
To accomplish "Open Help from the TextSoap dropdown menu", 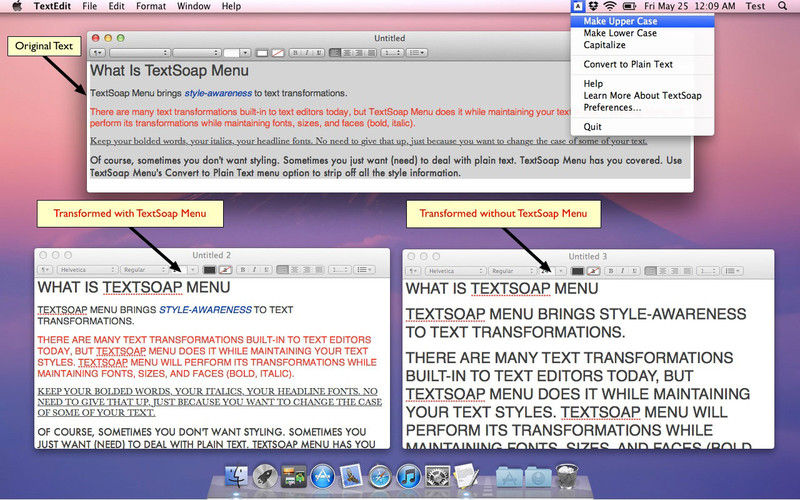I will (642, 84).
